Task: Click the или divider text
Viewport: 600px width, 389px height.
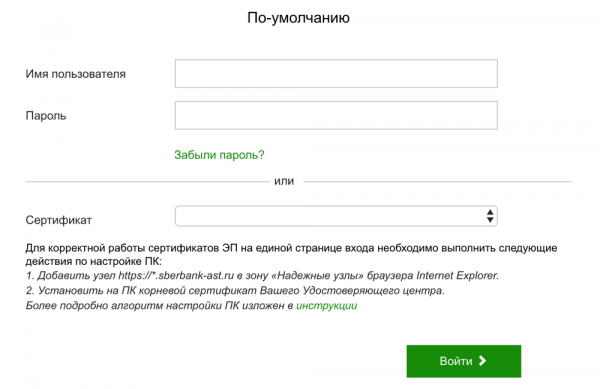Action: 284,181
